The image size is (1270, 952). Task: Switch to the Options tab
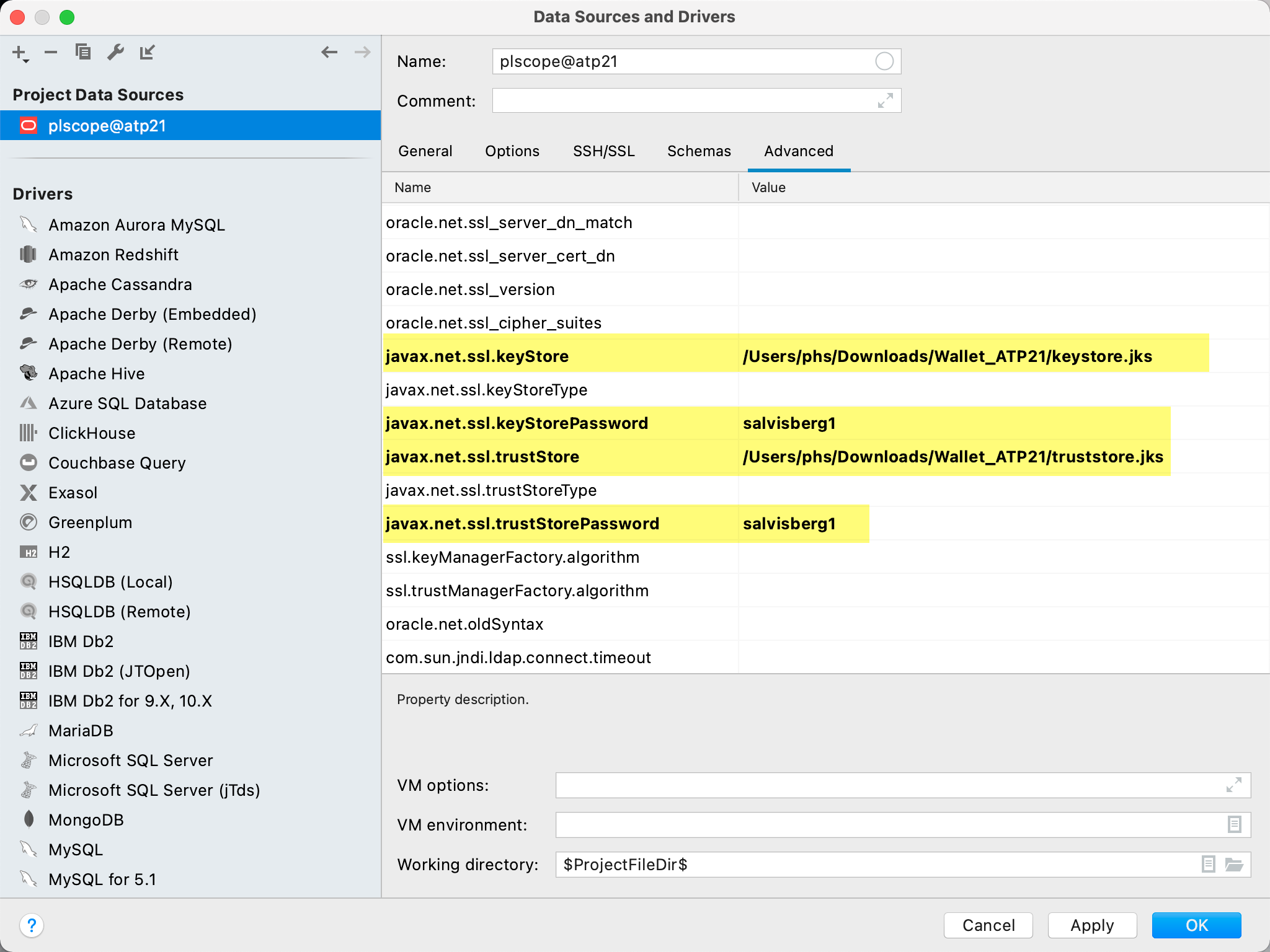(512, 151)
